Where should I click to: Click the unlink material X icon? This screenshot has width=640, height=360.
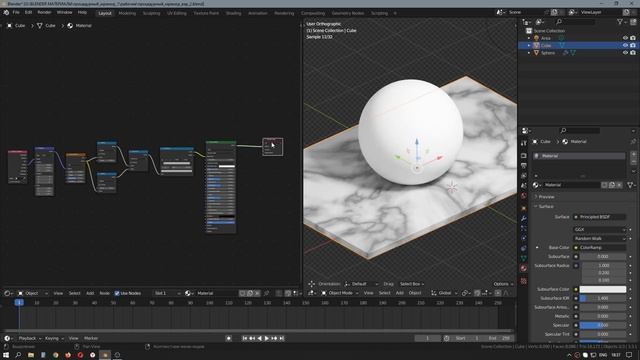pyautogui.click(x=620, y=185)
